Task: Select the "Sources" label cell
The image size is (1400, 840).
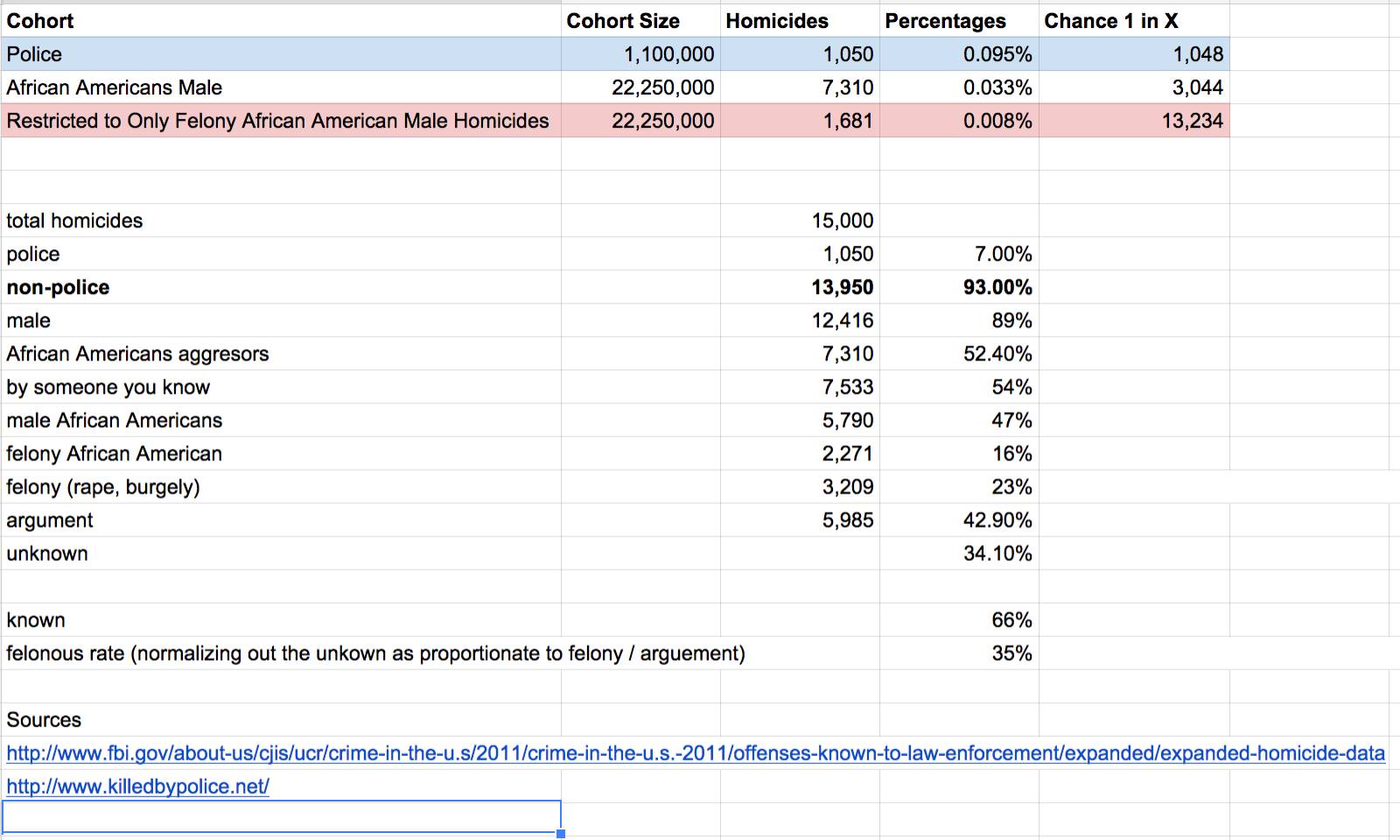Action: pyautogui.click(x=44, y=720)
